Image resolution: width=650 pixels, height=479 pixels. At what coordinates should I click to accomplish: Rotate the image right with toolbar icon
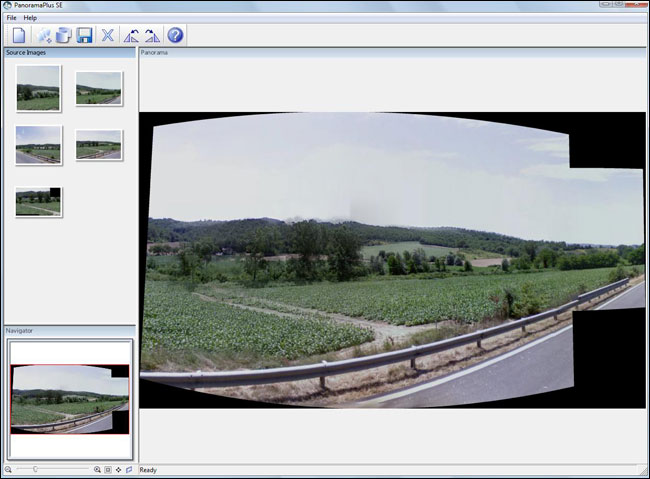[x=151, y=35]
